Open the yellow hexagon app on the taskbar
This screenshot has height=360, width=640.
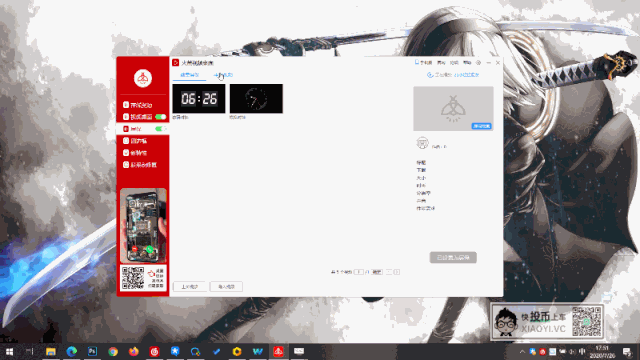[x=237, y=351]
